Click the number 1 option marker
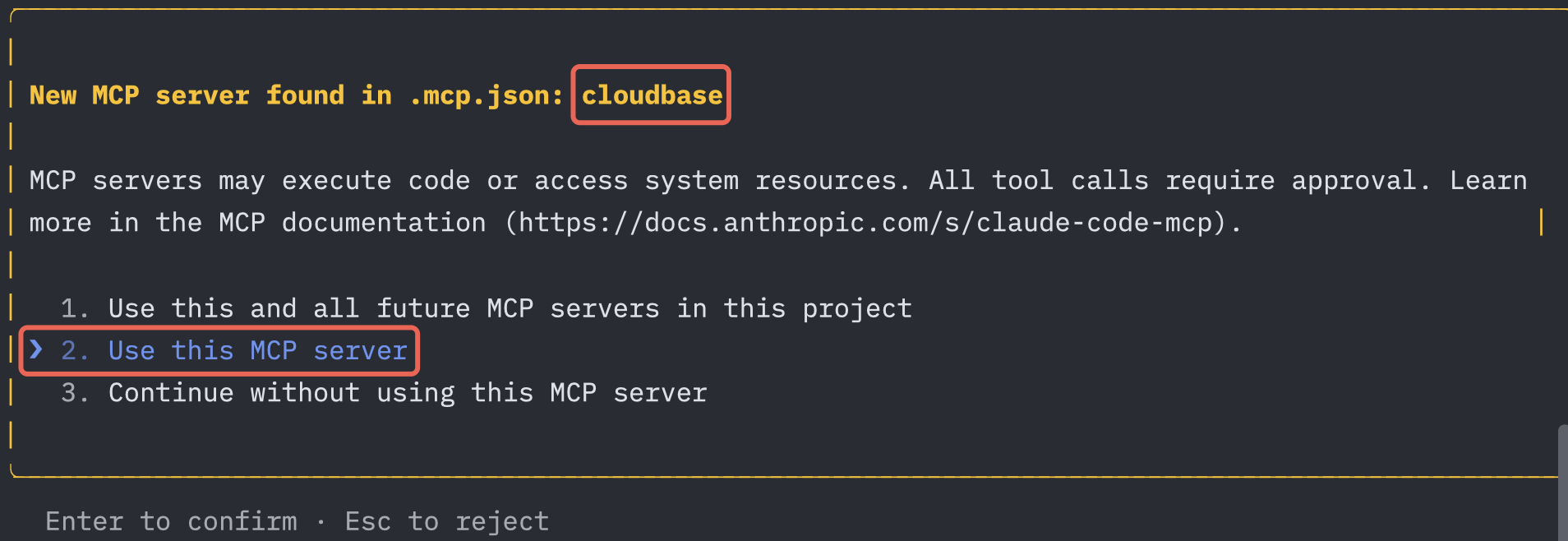Viewport: 1568px width, 541px height. pos(74,308)
